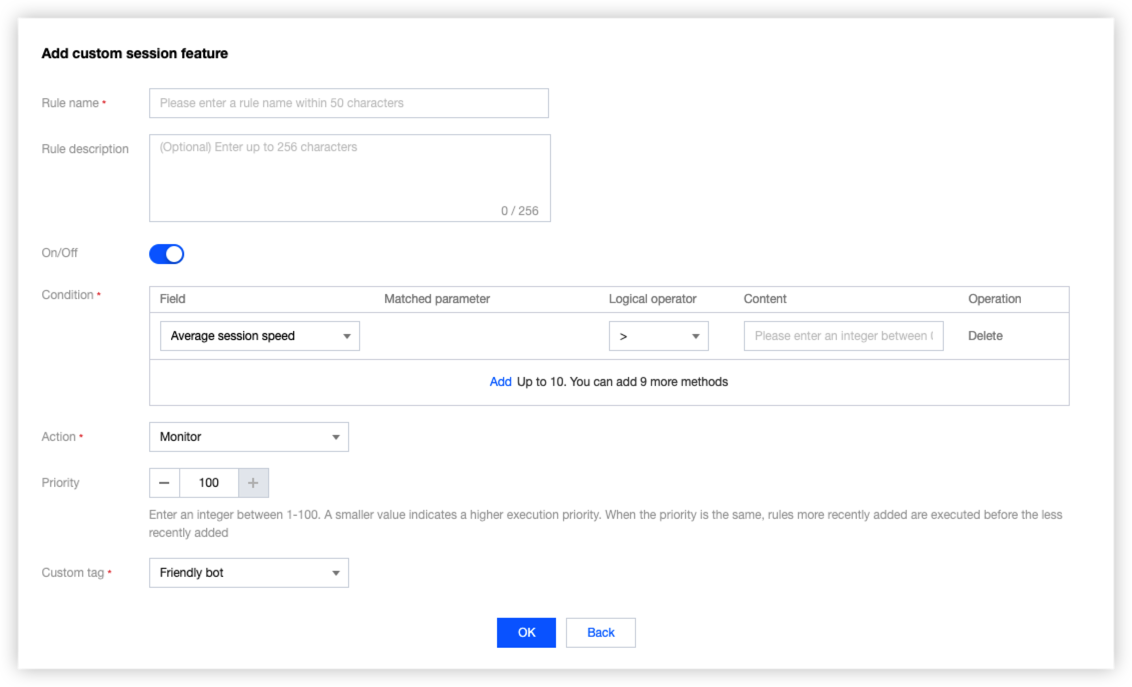The width and height of the screenshot is (1132, 687).
Task: Add another condition method
Action: point(500,382)
